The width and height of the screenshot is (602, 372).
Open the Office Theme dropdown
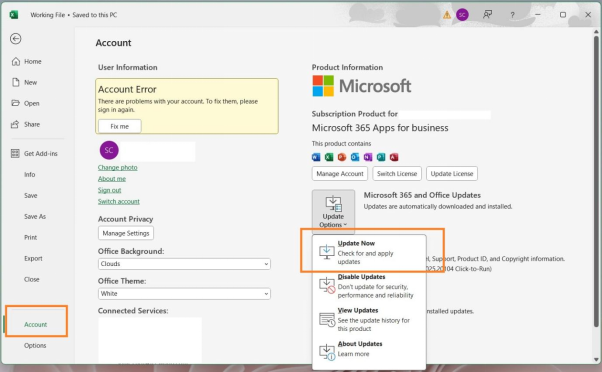click(x=184, y=294)
